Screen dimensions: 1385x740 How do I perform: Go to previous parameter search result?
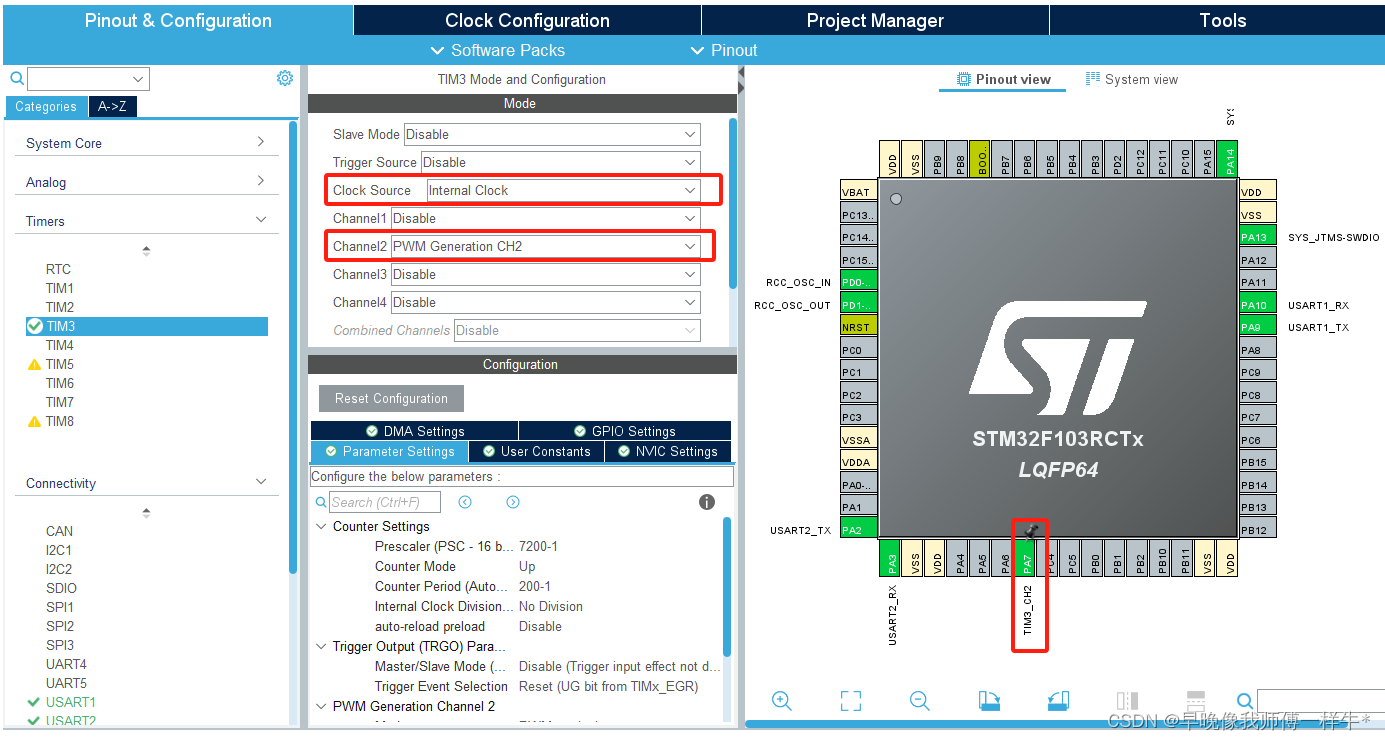pyautogui.click(x=465, y=502)
